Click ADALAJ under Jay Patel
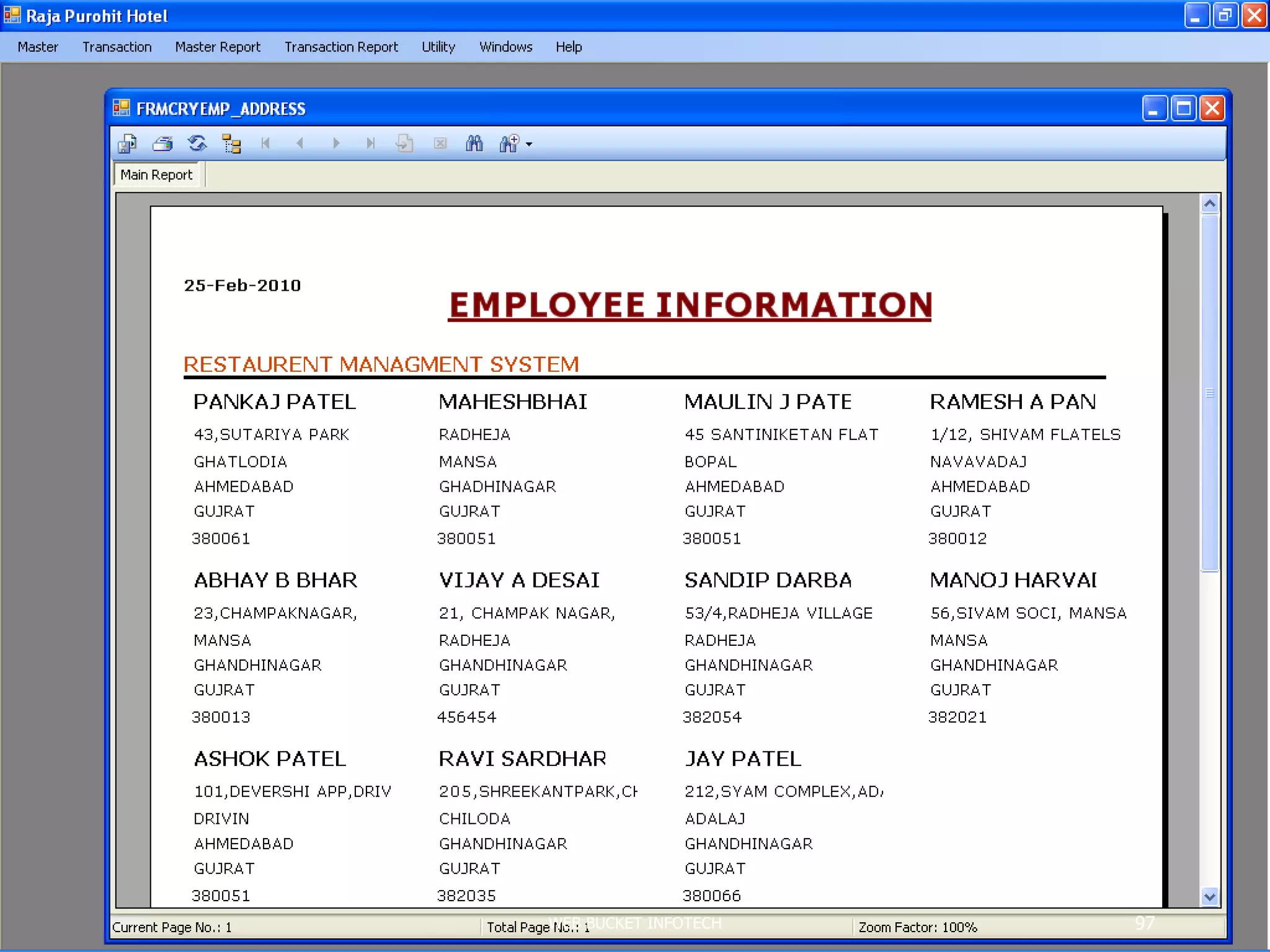 [714, 819]
